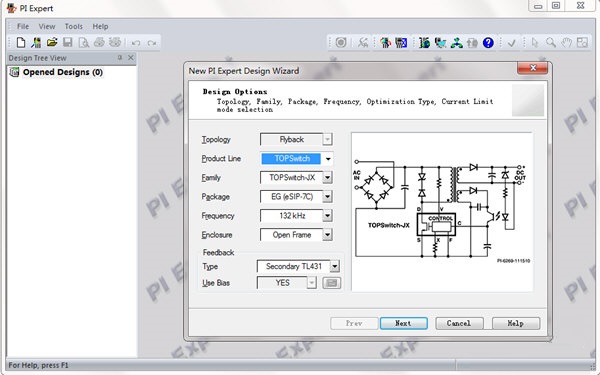The width and height of the screenshot is (600, 375).
Task: Click the Save floppy disk icon
Action: point(68,42)
